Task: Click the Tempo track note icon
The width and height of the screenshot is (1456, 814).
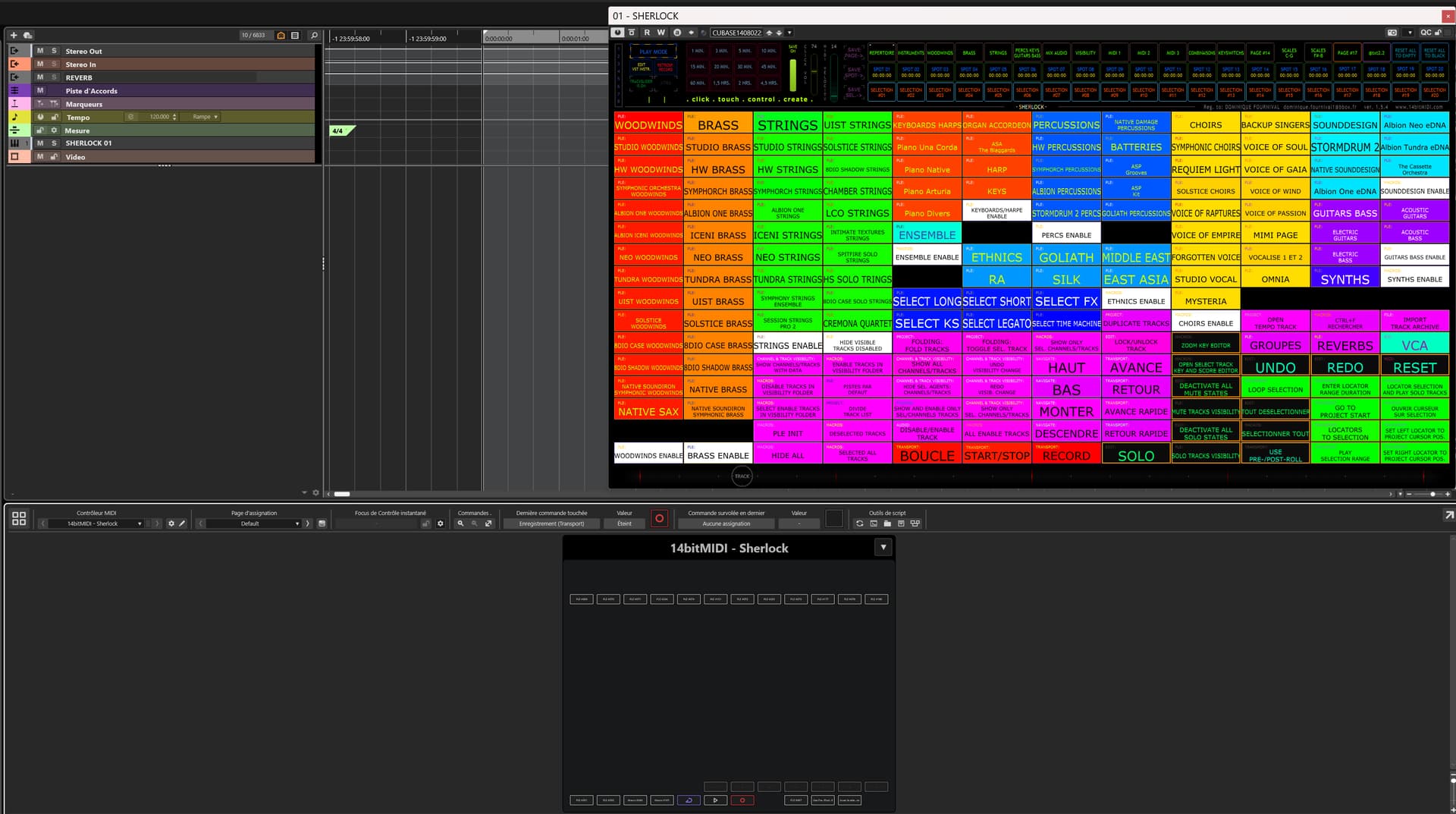Action: point(14,117)
